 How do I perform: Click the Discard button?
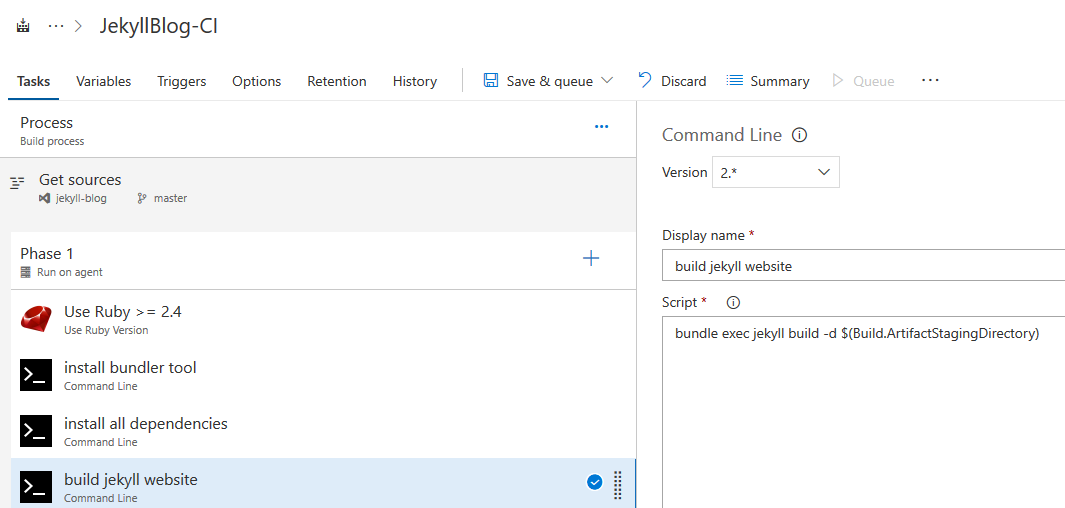click(x=672, y=81)
